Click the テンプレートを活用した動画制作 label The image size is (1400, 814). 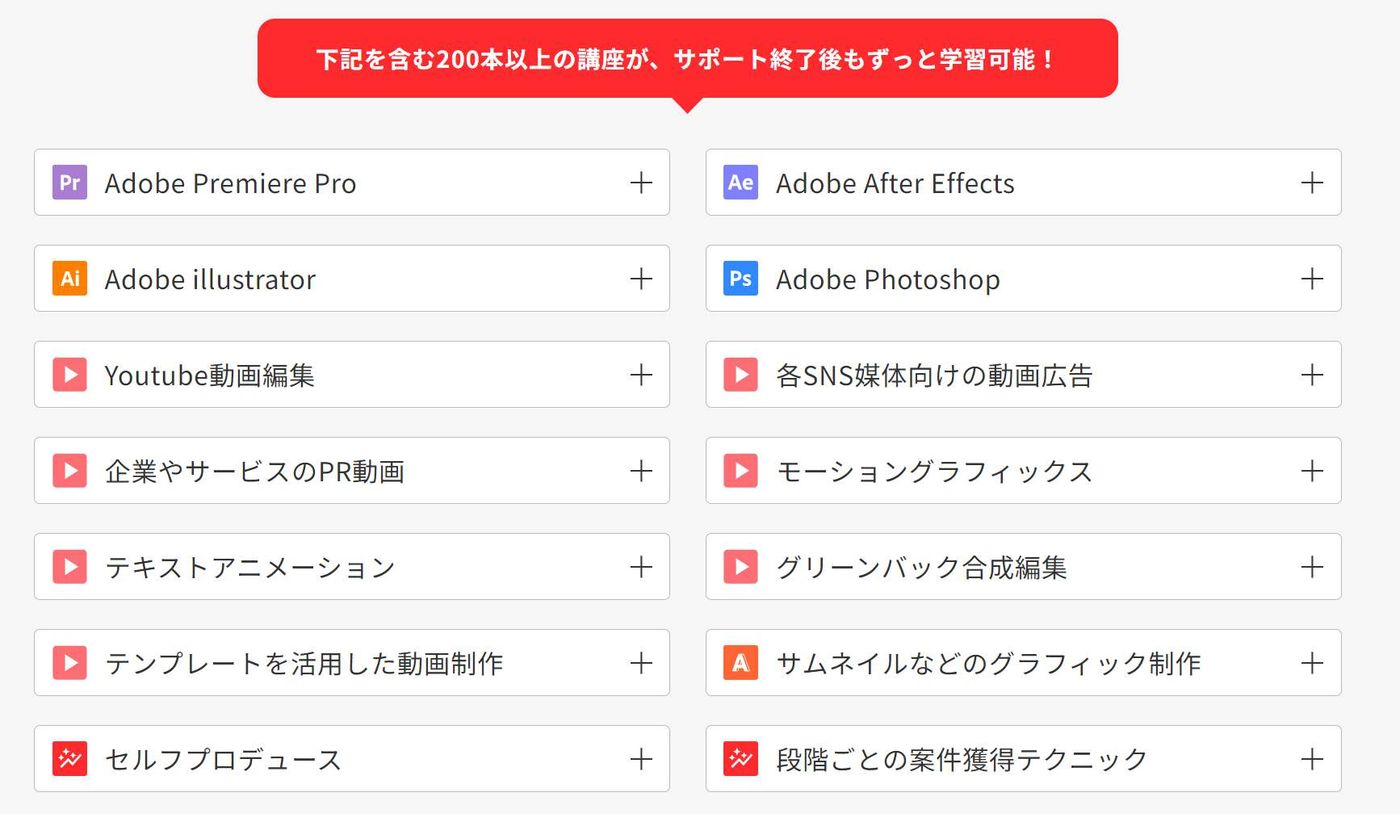coord(304,663)
